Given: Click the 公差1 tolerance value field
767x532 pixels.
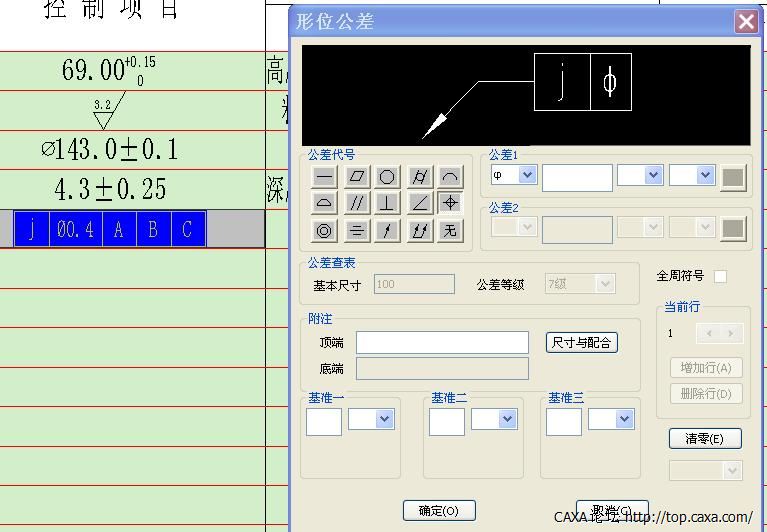Looking at the screenshot, I should click(577, 178).
